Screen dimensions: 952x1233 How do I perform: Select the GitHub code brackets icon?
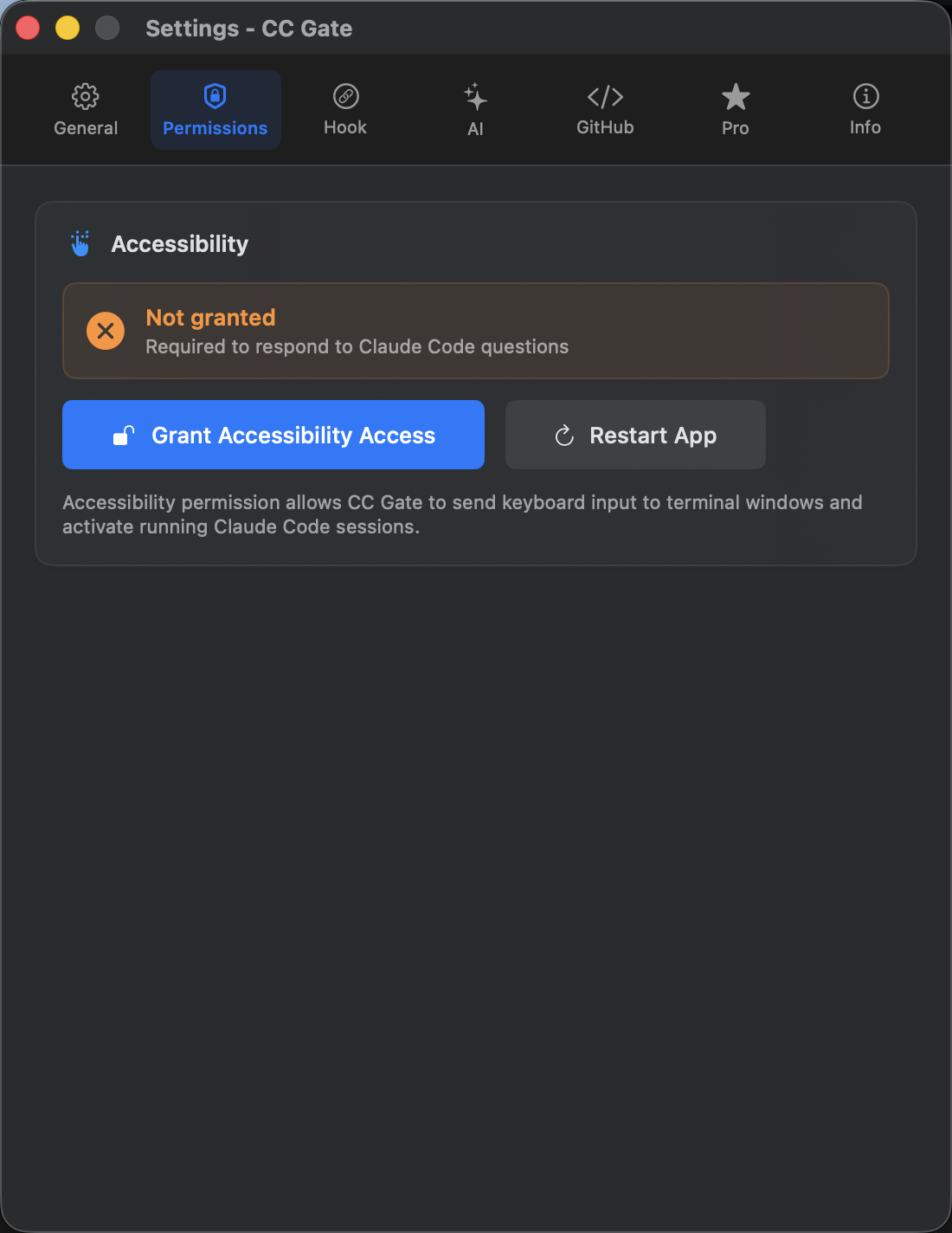[605, 97]
